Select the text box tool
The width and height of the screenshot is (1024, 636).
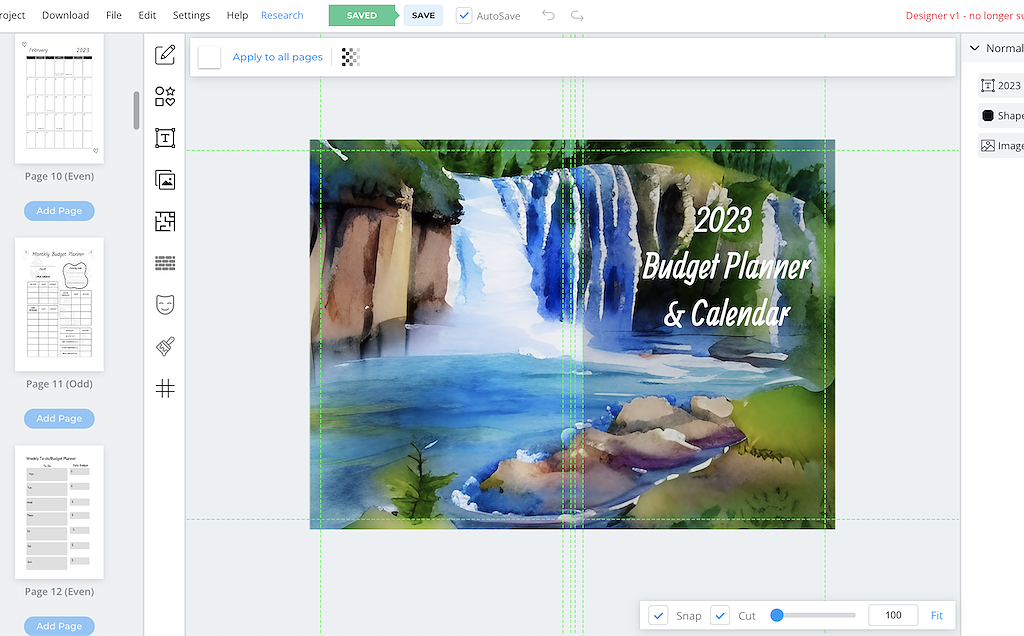click(165, 138)
